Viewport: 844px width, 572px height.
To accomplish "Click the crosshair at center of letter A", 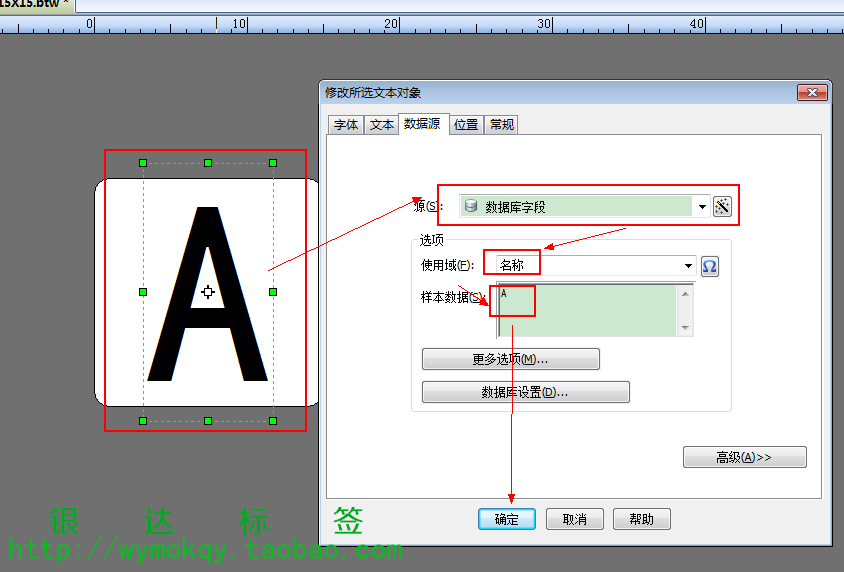I will point(208,292).
